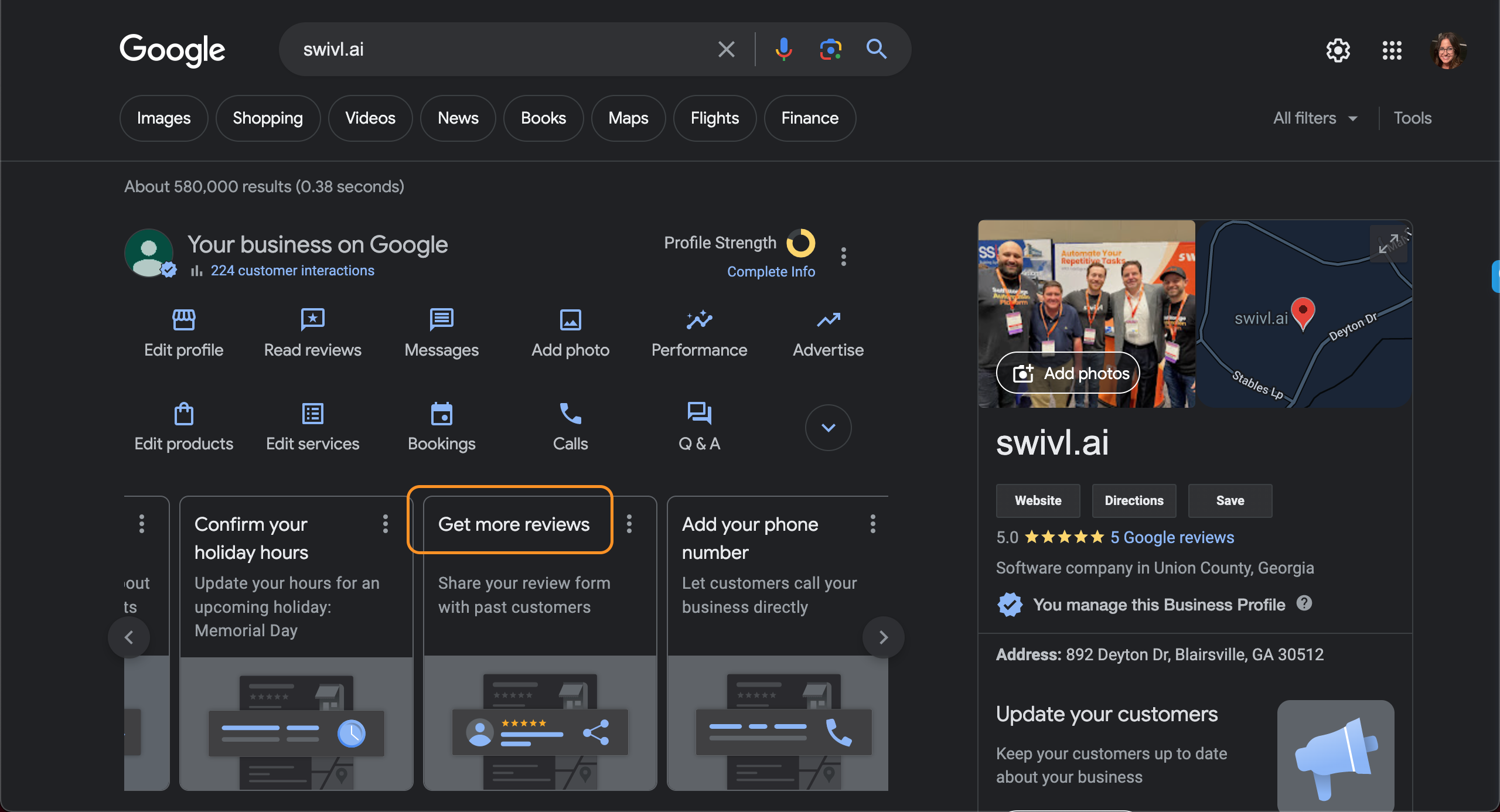
Task: Open Profile Strength three-dot menu
Action: point(843,257)
